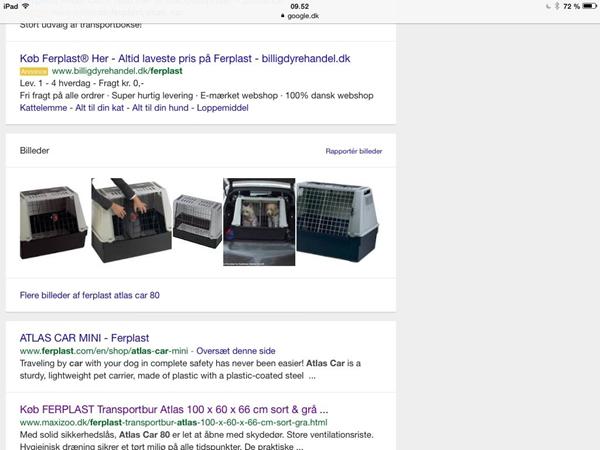Click the Oversæt denne side link
600x450 pixels.
pos(236,351)
